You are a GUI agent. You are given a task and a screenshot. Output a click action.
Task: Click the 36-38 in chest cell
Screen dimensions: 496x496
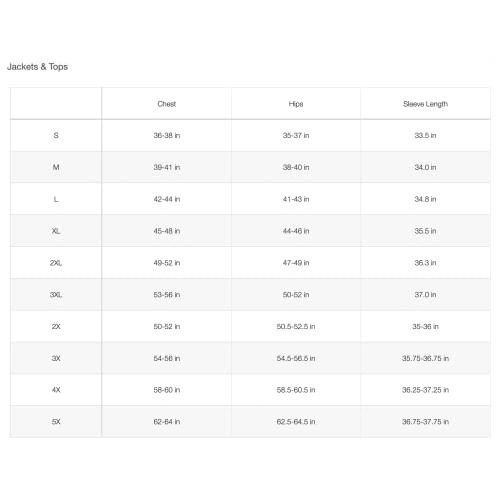tap(167, 135)
